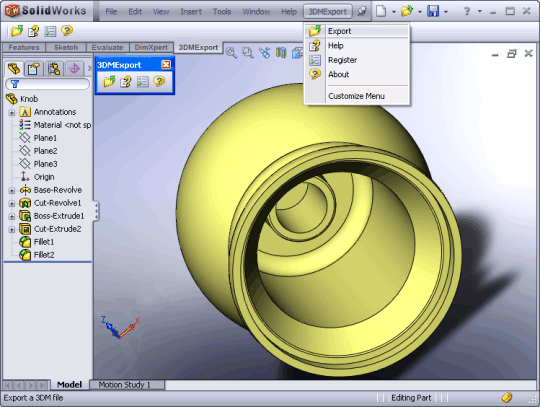The width and height of the screenshot is (540, 407).
Task: Open the ConfigurationManager tab icon
Action: click(54, 69)
